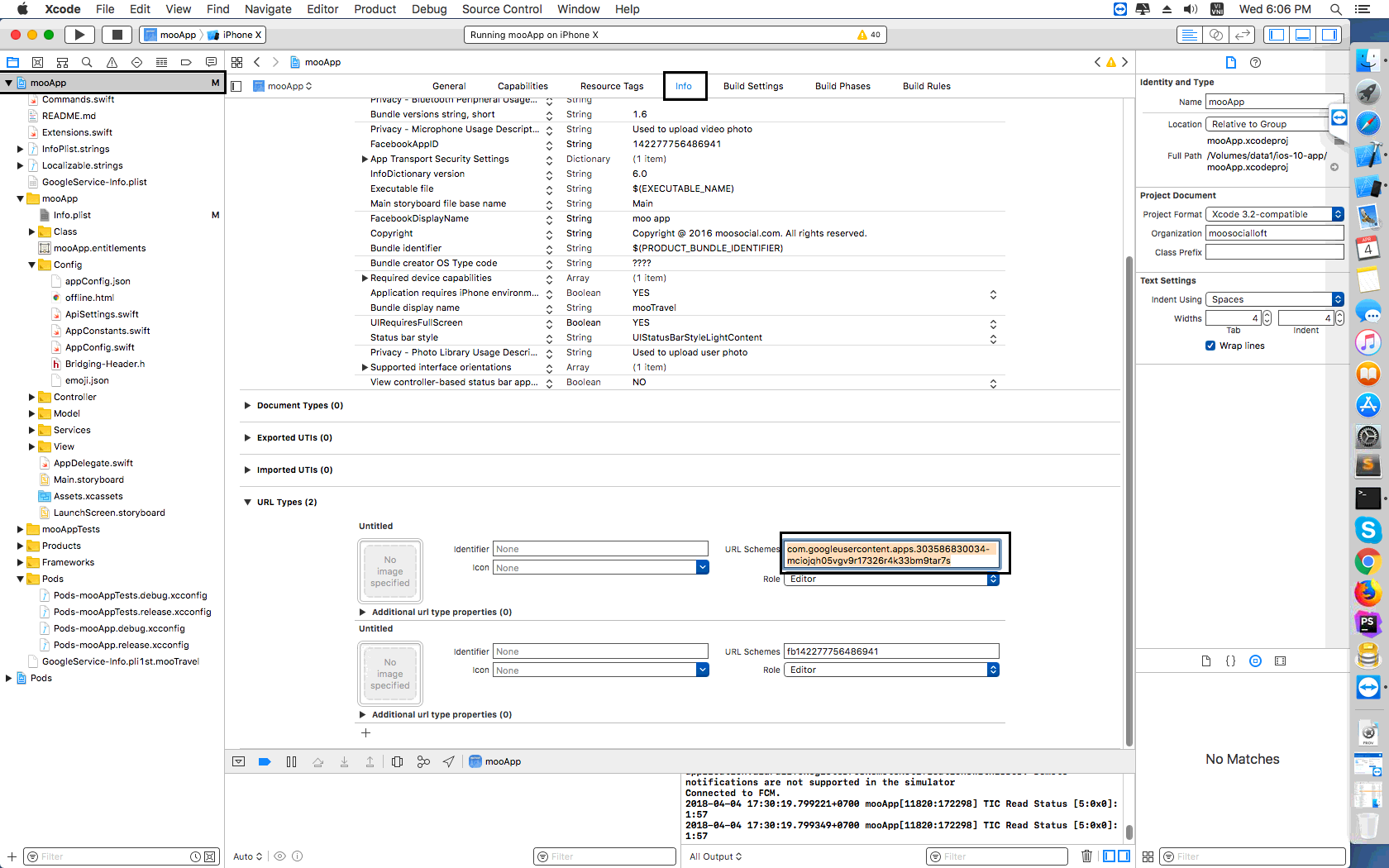Image resolution: width=1389 pixels, height=868 pixels.
Task: Clear the console with the trash icon
Action: (1086, 856)
